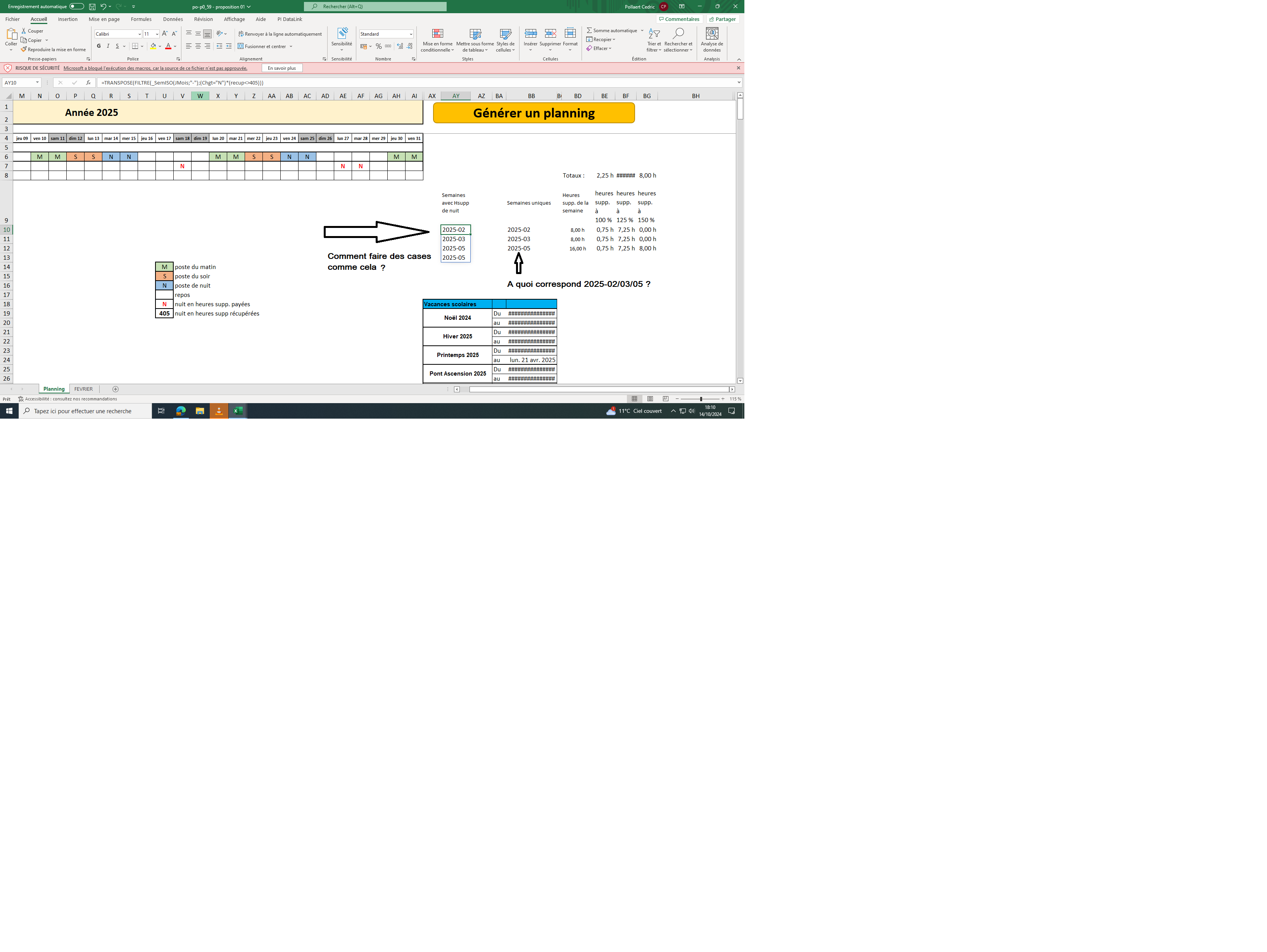The height and width of the screenshot is (952, 1267).
Task: Open the Formules ribbon tab
Action: tap(141, 19)
